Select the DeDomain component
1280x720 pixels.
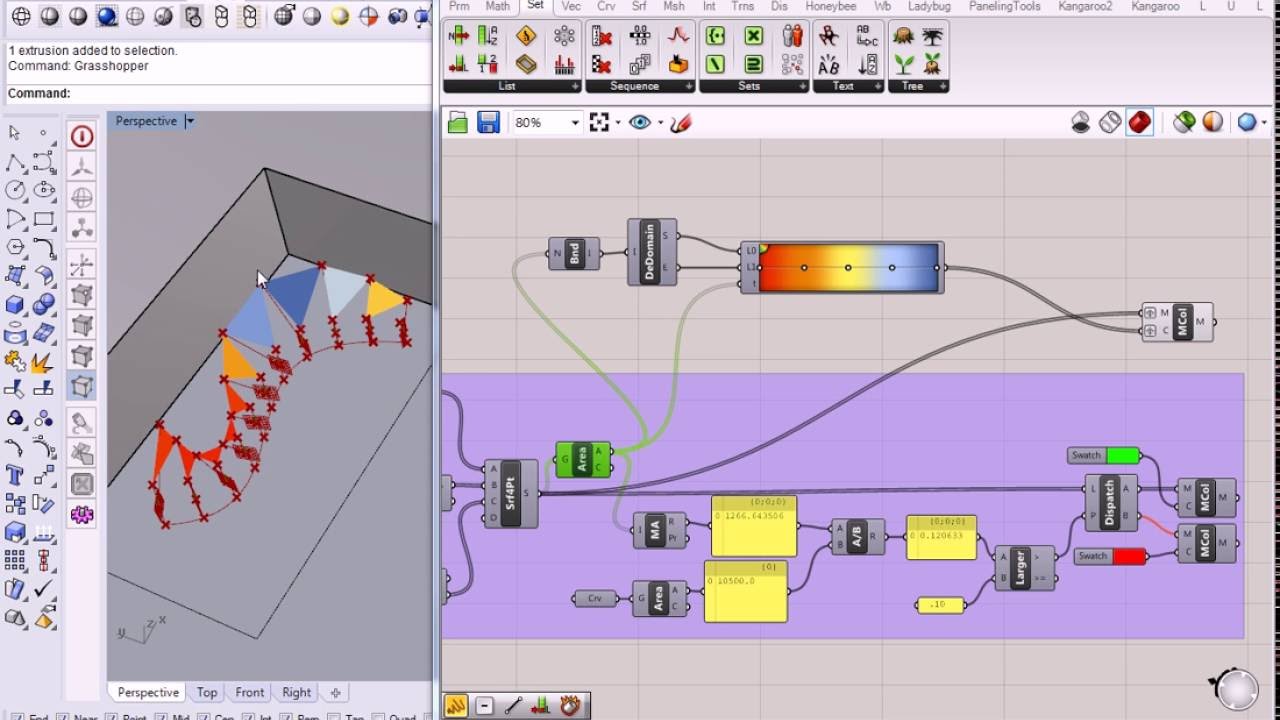tap(650, 252)
